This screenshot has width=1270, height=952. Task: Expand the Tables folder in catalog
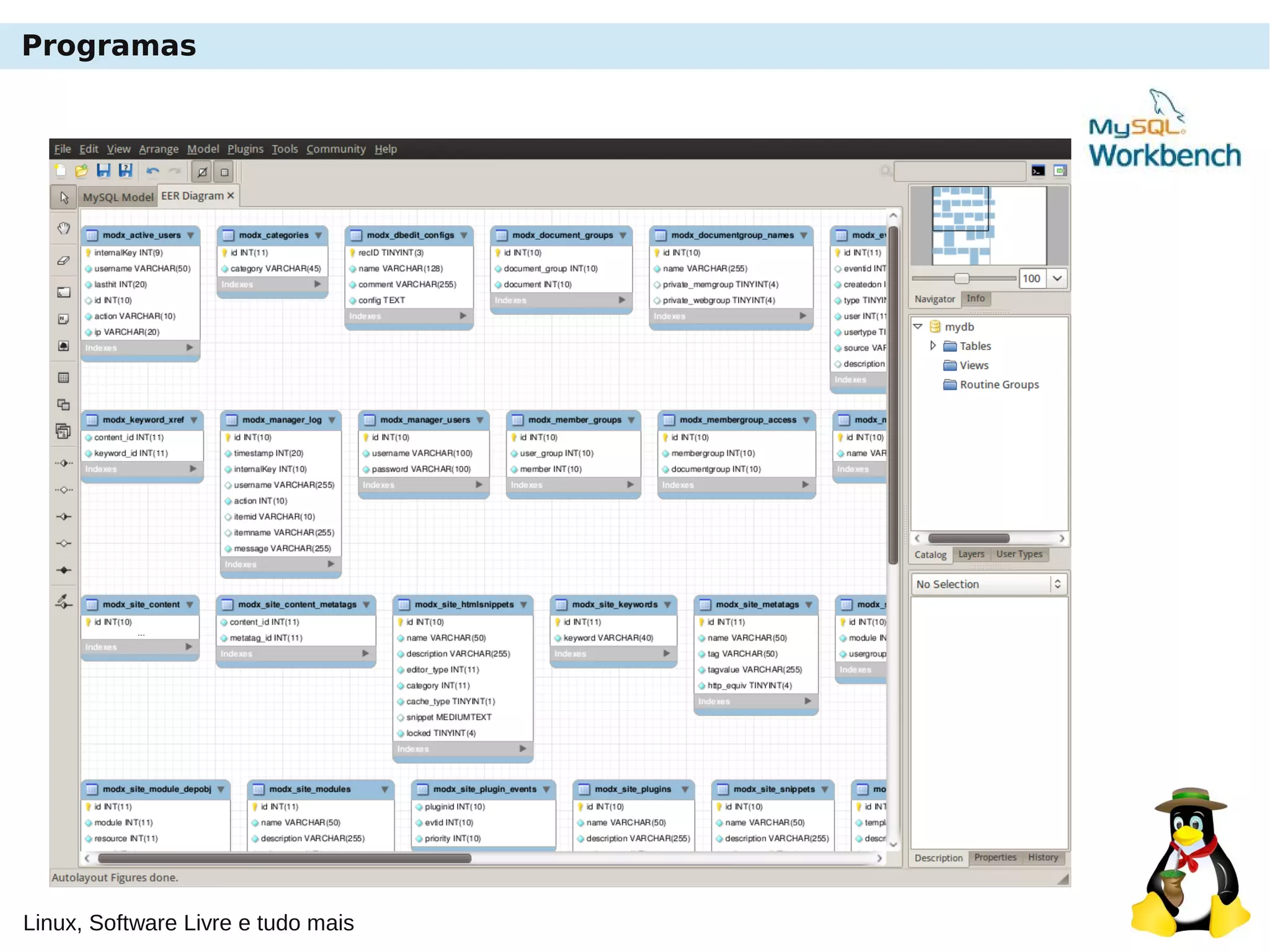point(933,345)
